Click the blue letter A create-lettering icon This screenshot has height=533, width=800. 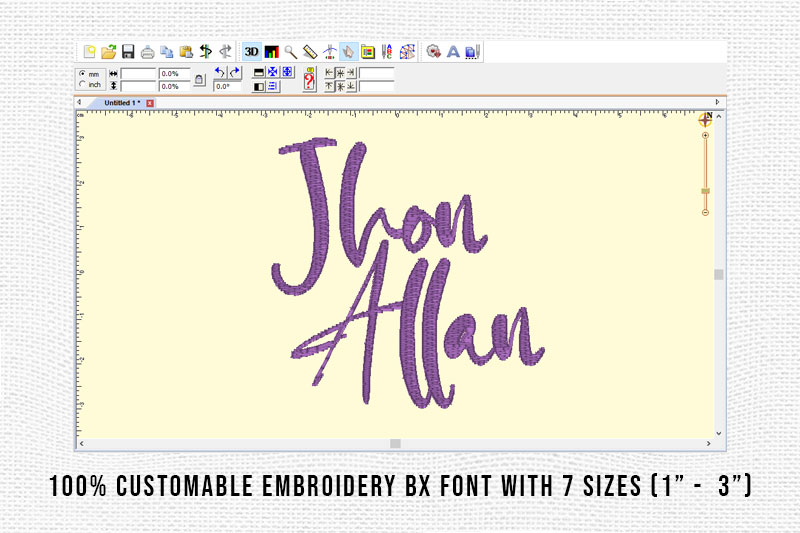[x=453, y=52]
